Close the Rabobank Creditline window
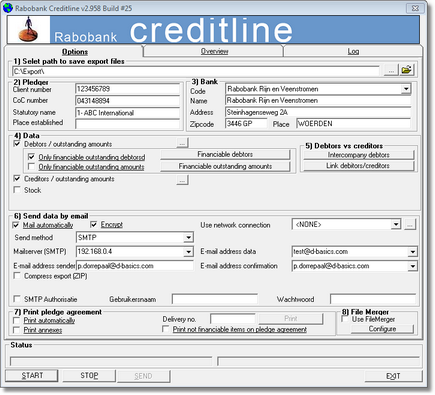Image resolution: width=435 pixels, height=395 pixels. click(415, 8)
